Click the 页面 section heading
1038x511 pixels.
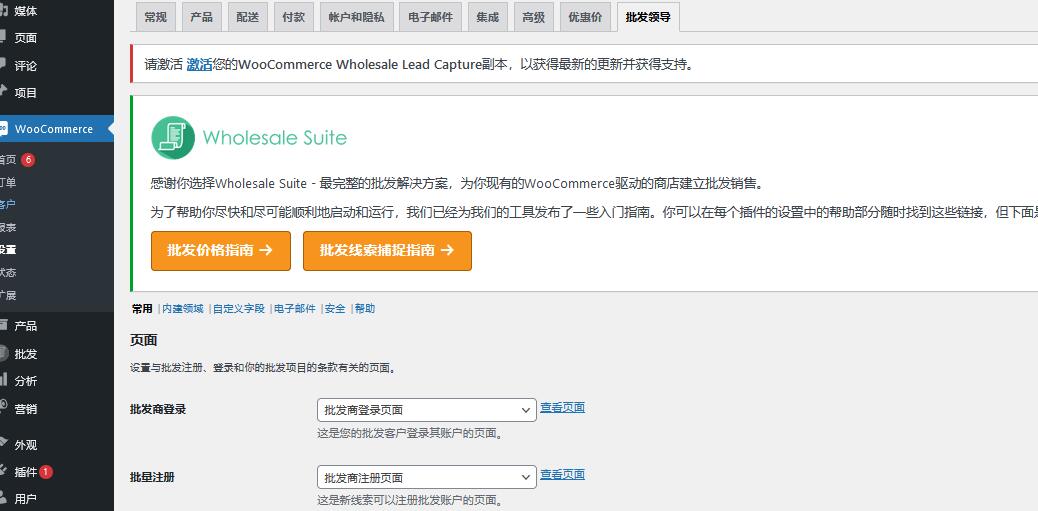(144, 340)
